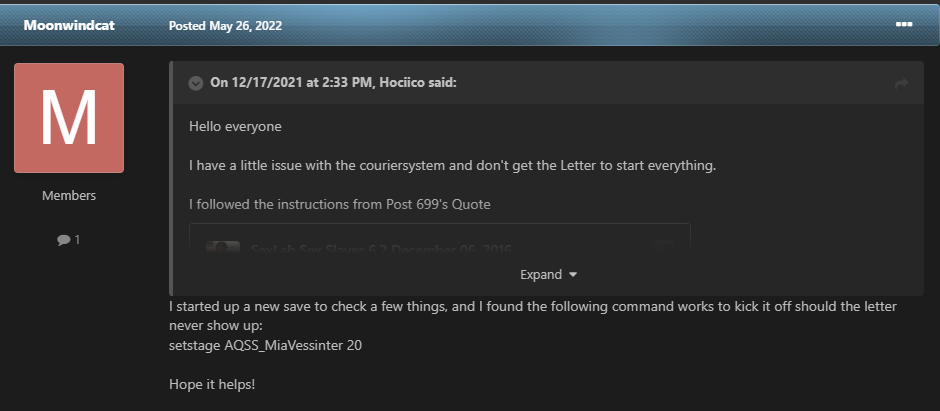Open the Moonwindcat profile link in the post header
The width and height of the screenshot is (940, 411).
pos(69,25)
